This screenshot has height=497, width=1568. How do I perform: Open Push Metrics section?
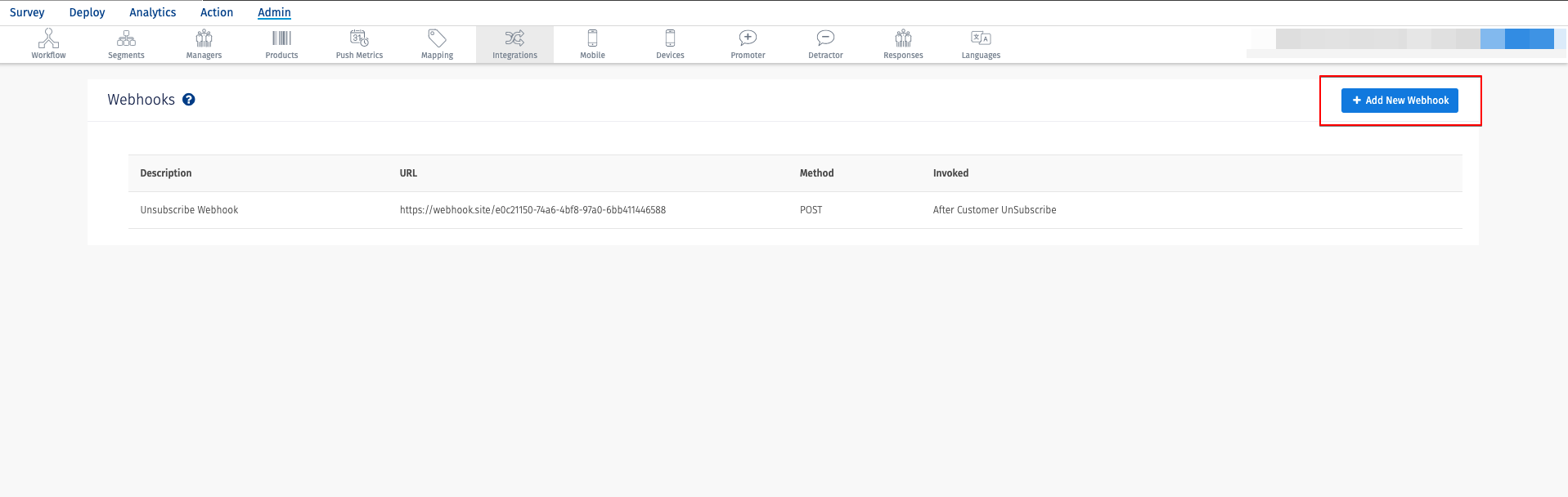tap(359, 44)
